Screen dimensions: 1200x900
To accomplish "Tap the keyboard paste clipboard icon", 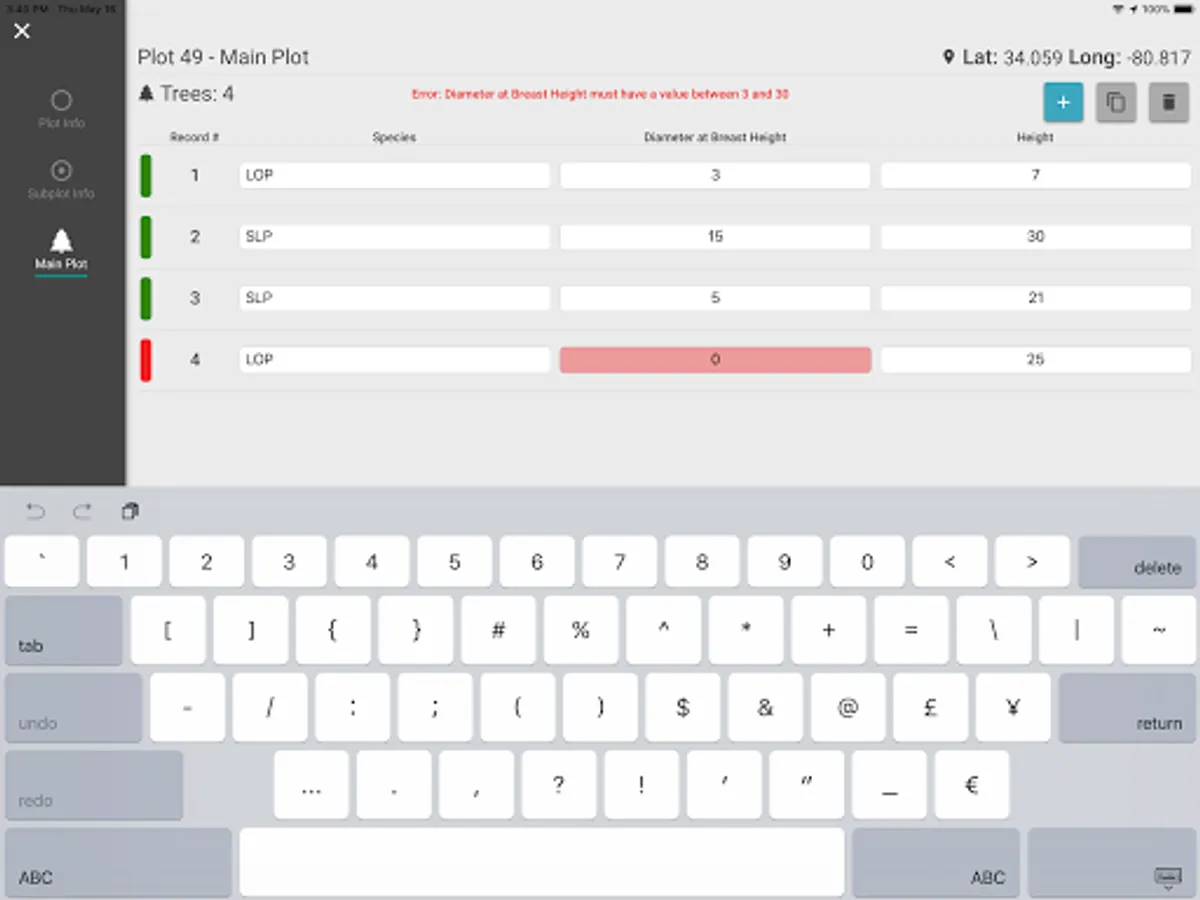I will (130, 511).
